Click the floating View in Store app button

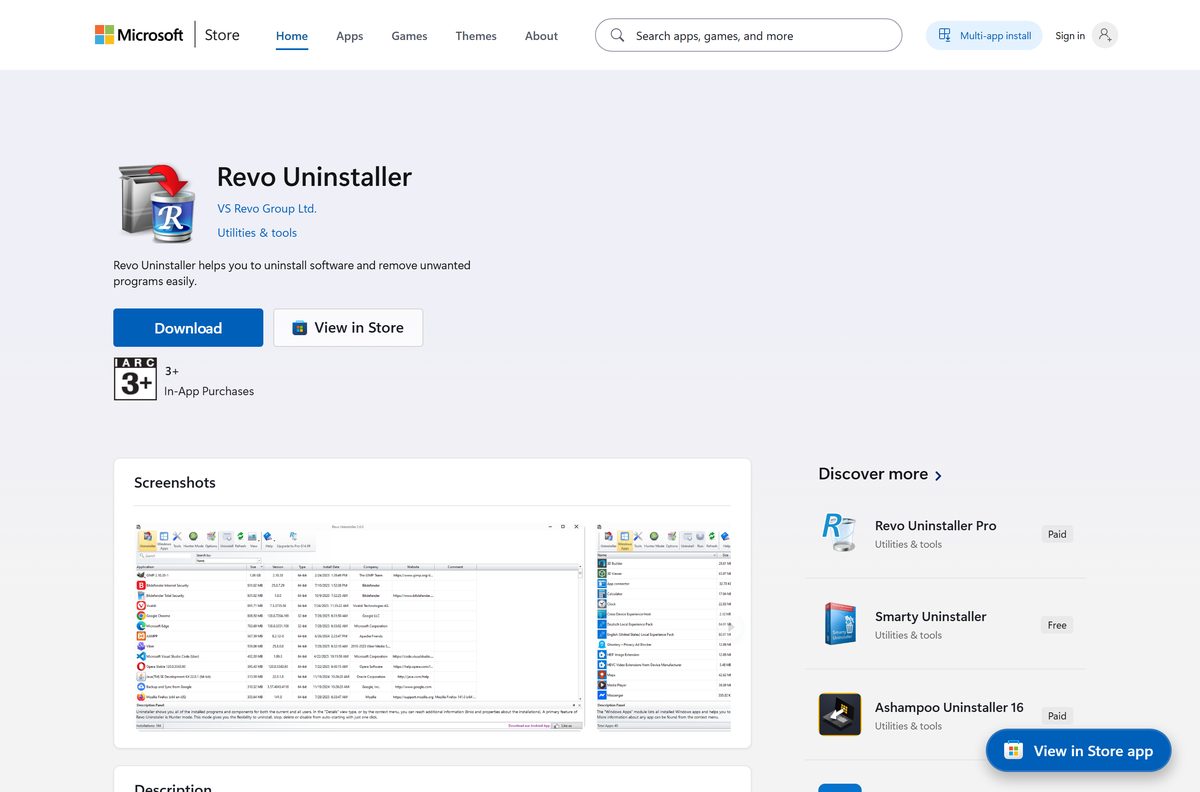pos(1078,751)
